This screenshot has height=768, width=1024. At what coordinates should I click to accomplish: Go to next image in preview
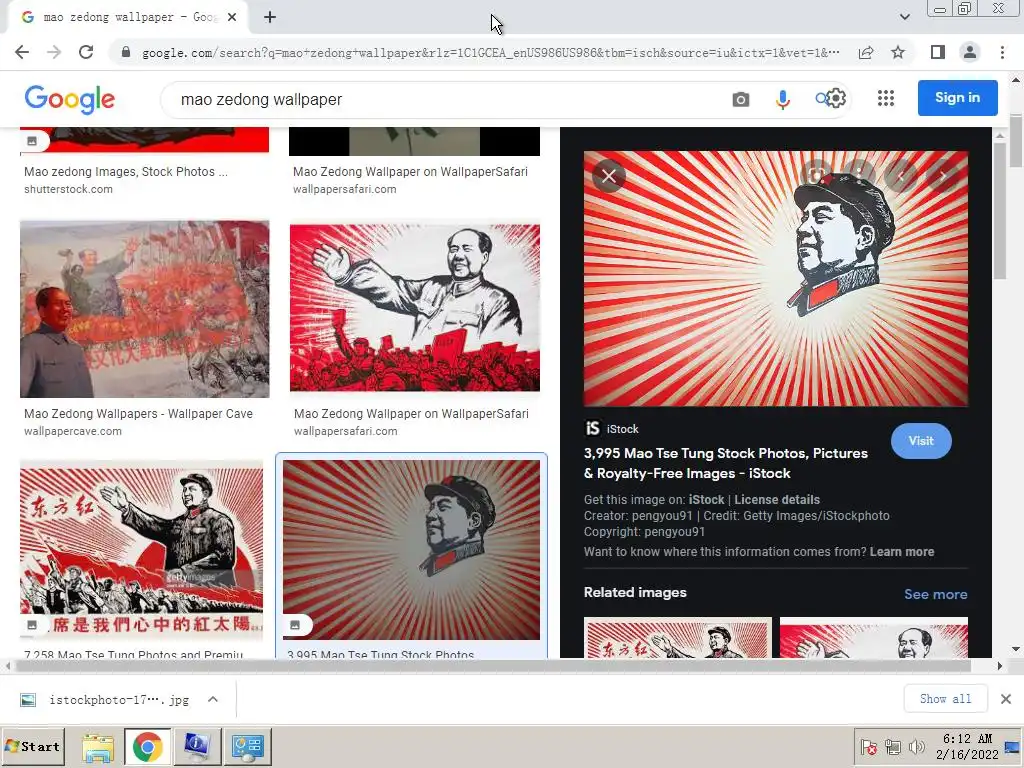click(x=944, y=175)
